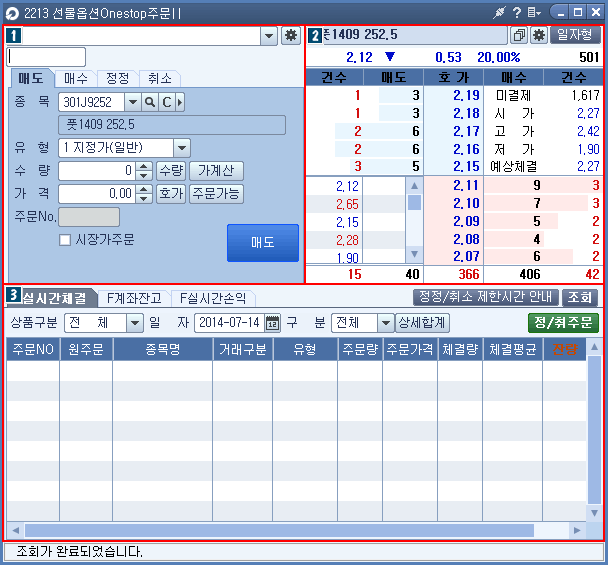Switch to 취소 tab
The width and height of the screenshot is (608, 565).
[x=159, y=79]
